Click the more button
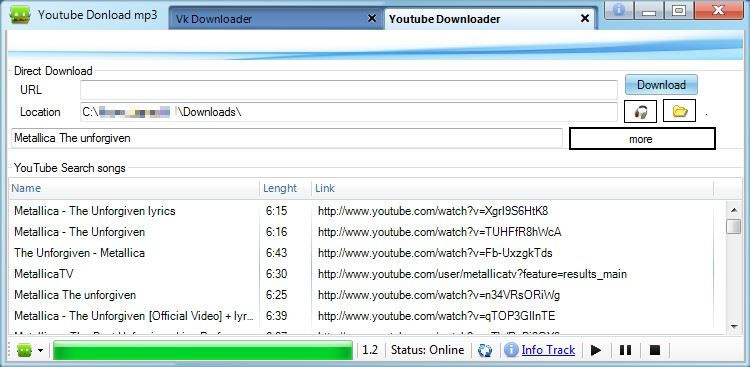Viewport: 750px width, 367px height. (x=642, y=139)
